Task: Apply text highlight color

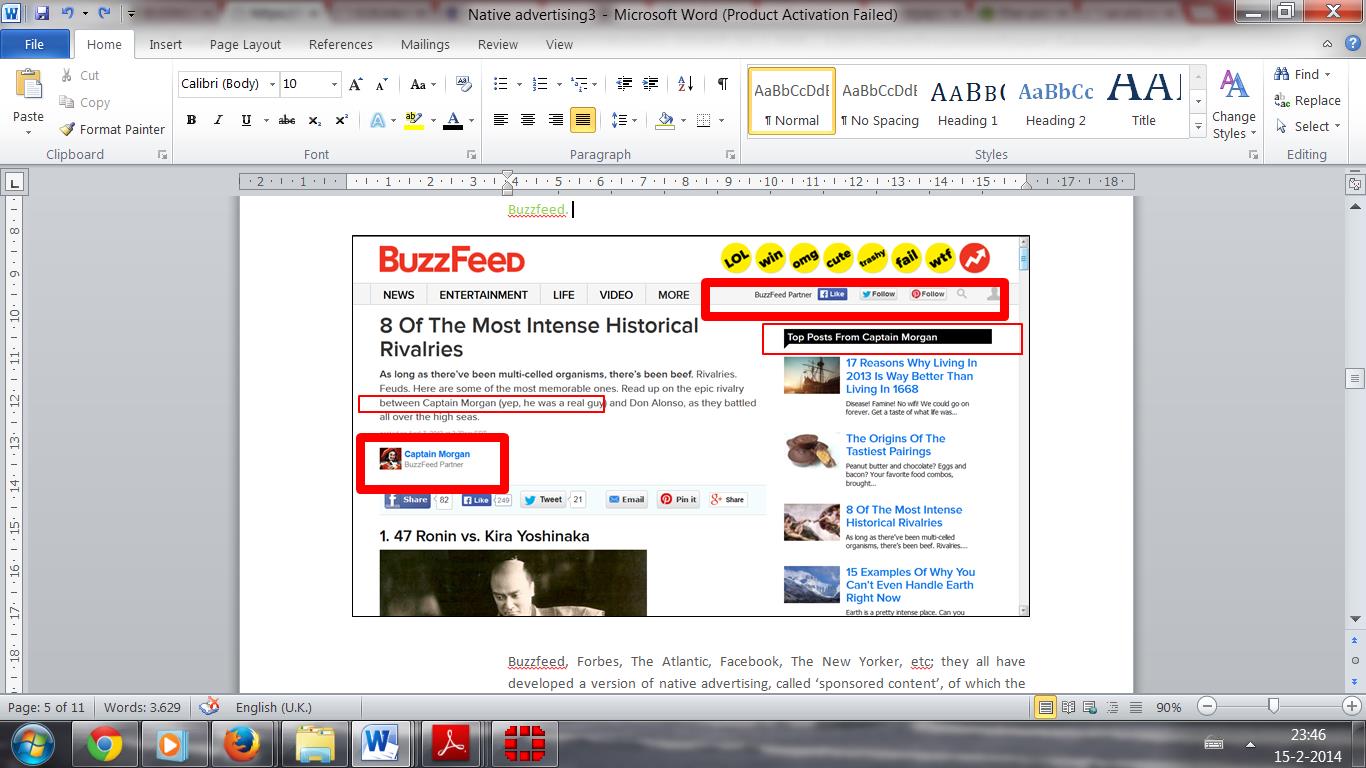Action: point(410,120)
